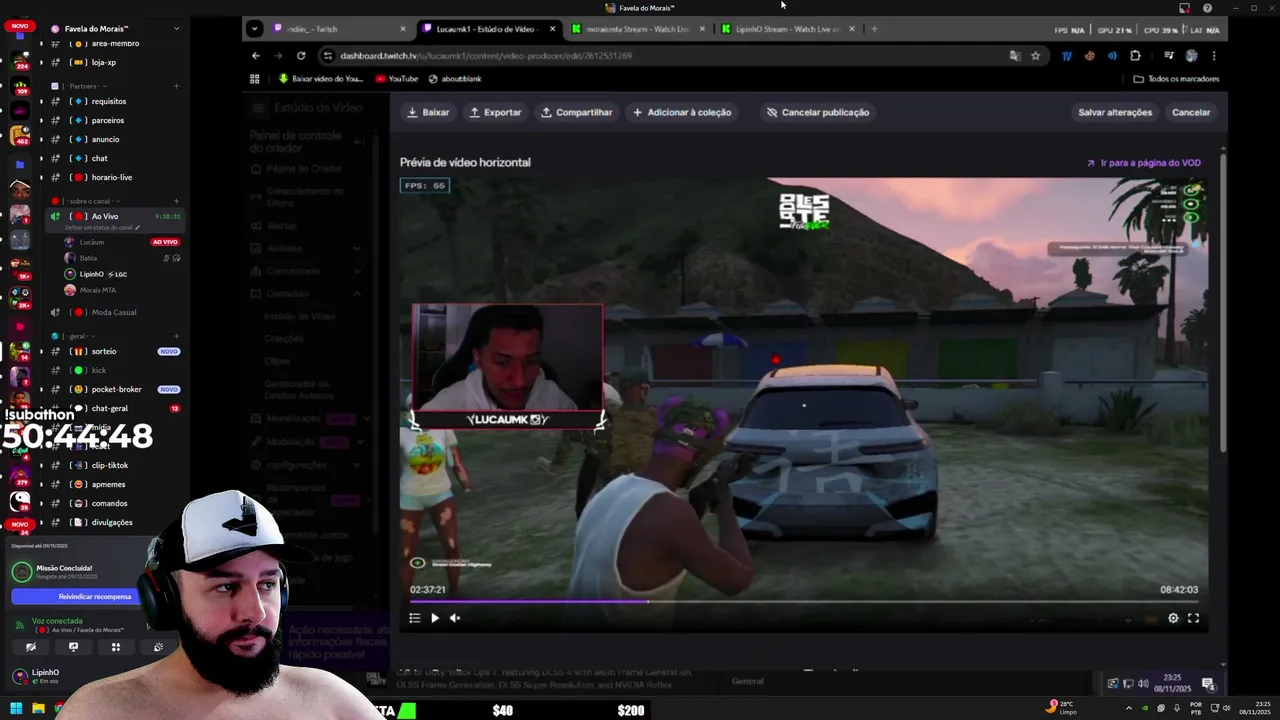Open the comandos channel in Discord
Screen dimensions: 1280x720
pos(110,503)
